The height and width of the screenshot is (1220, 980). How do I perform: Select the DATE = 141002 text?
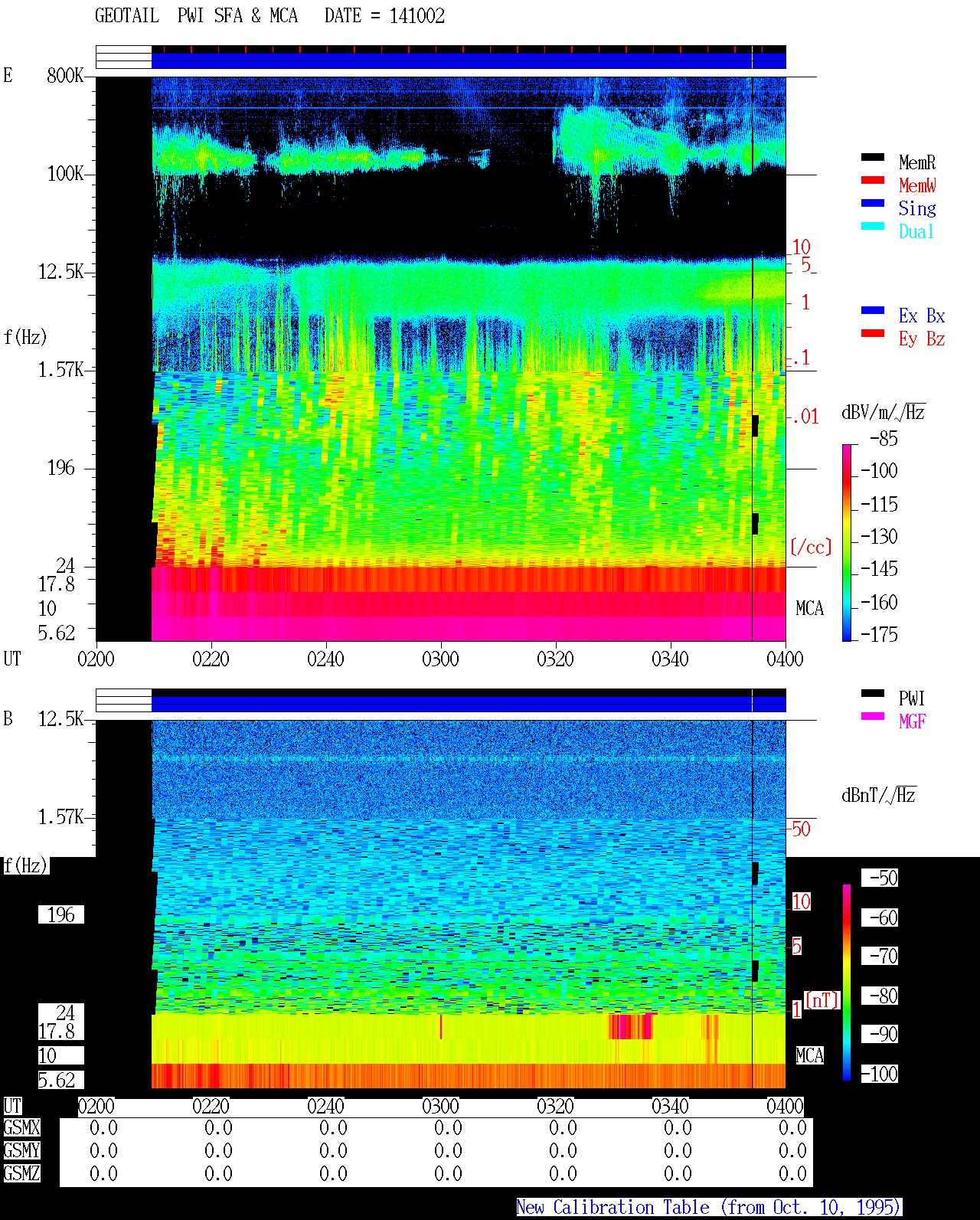384,15
